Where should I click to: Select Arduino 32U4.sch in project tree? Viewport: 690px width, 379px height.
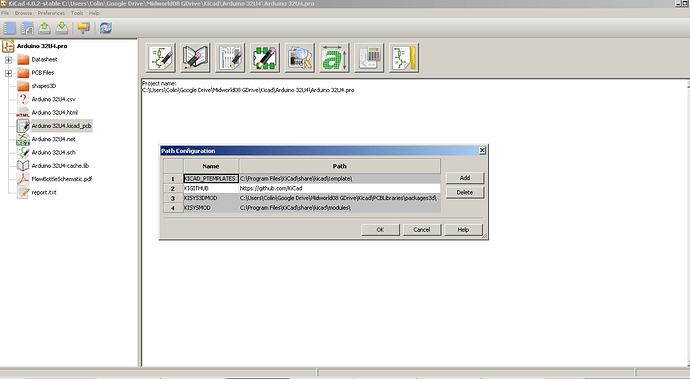(x=54, y=152)
